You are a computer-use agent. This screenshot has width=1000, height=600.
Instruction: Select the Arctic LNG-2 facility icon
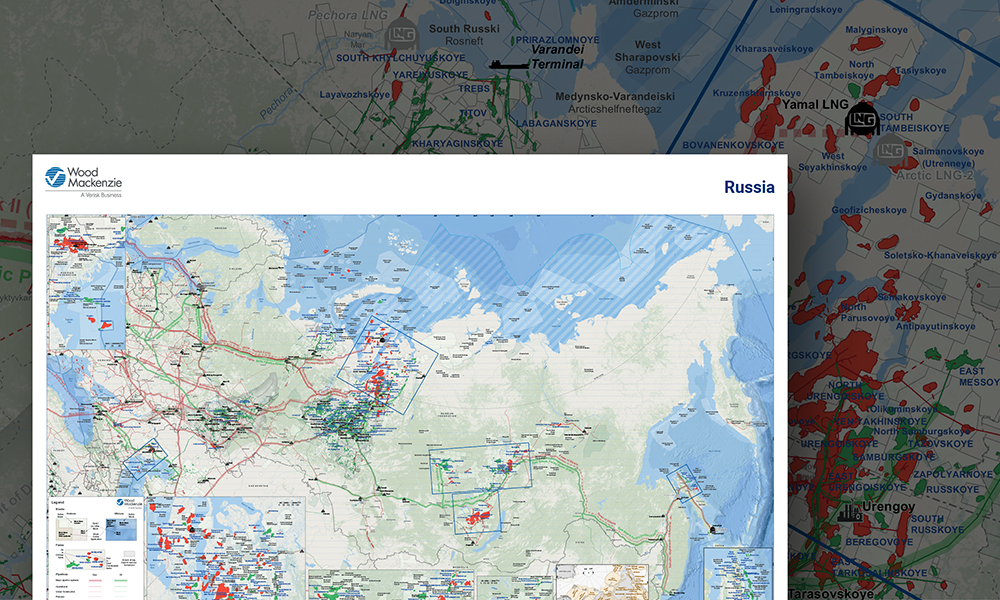click(891, 149)
